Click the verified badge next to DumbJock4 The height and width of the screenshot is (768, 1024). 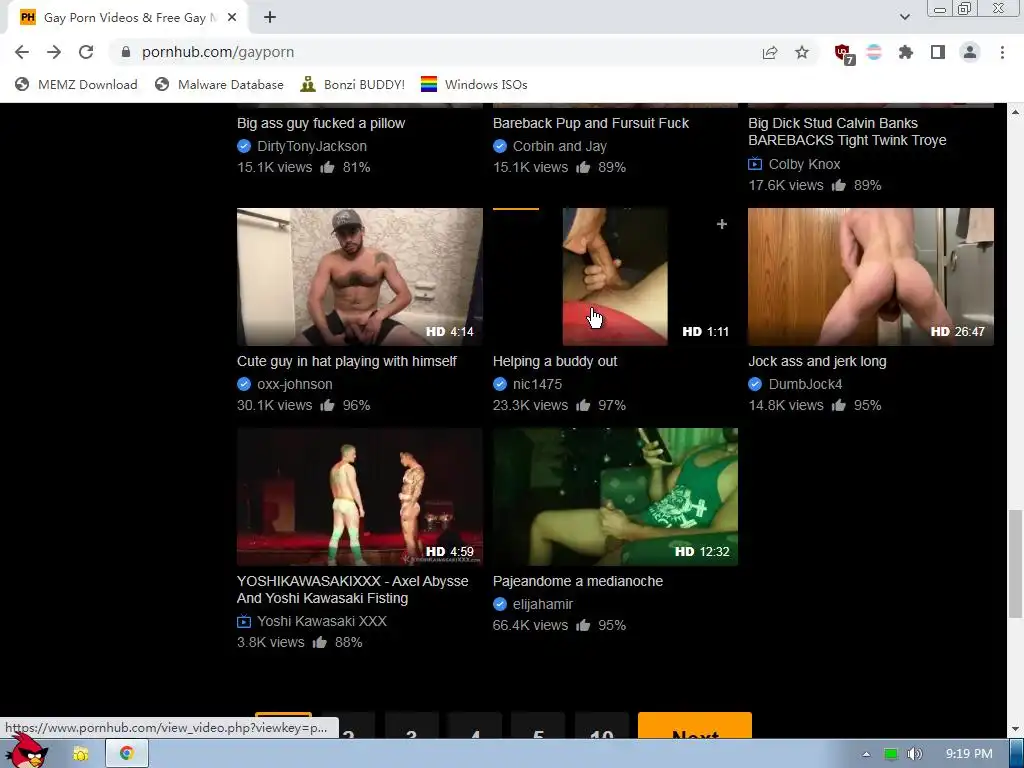[755, 384]
